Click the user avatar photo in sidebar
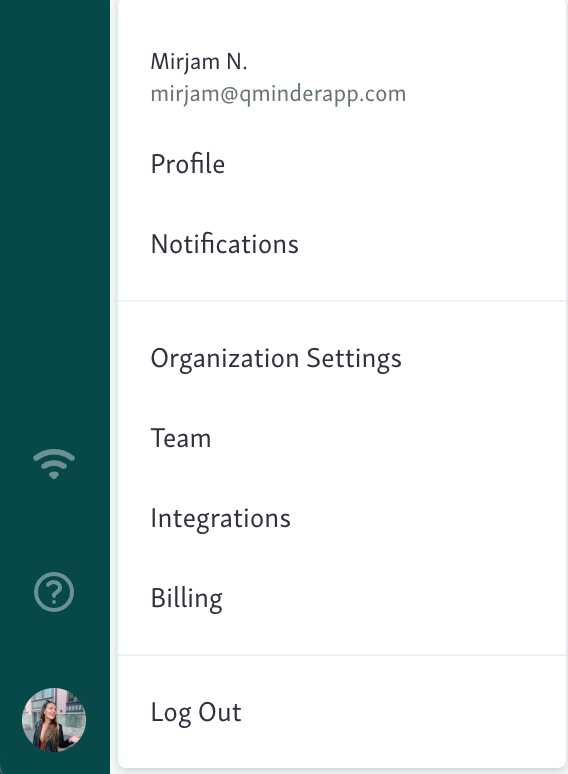 point(54,720)
